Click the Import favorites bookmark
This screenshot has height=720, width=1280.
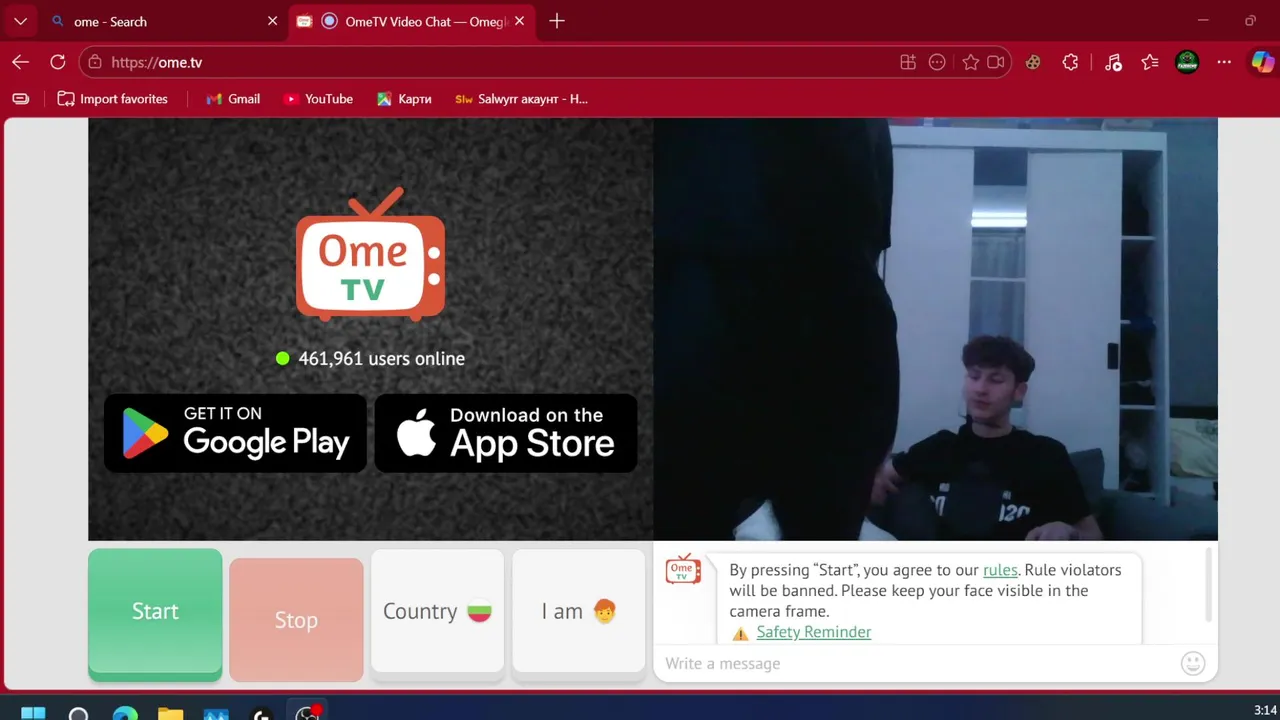click(x=112, y=99)
